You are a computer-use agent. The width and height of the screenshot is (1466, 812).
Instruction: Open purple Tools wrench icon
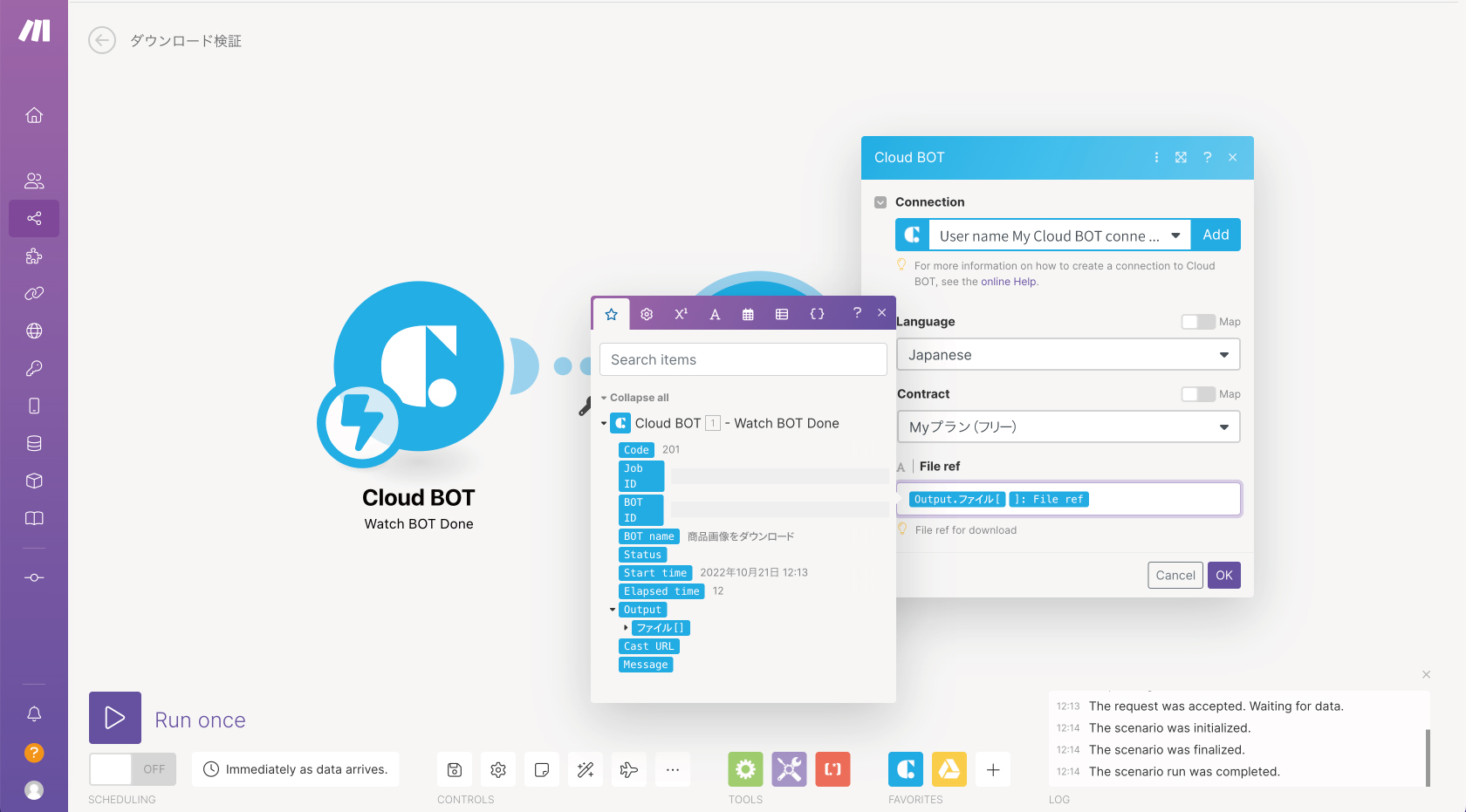point(789,769)
